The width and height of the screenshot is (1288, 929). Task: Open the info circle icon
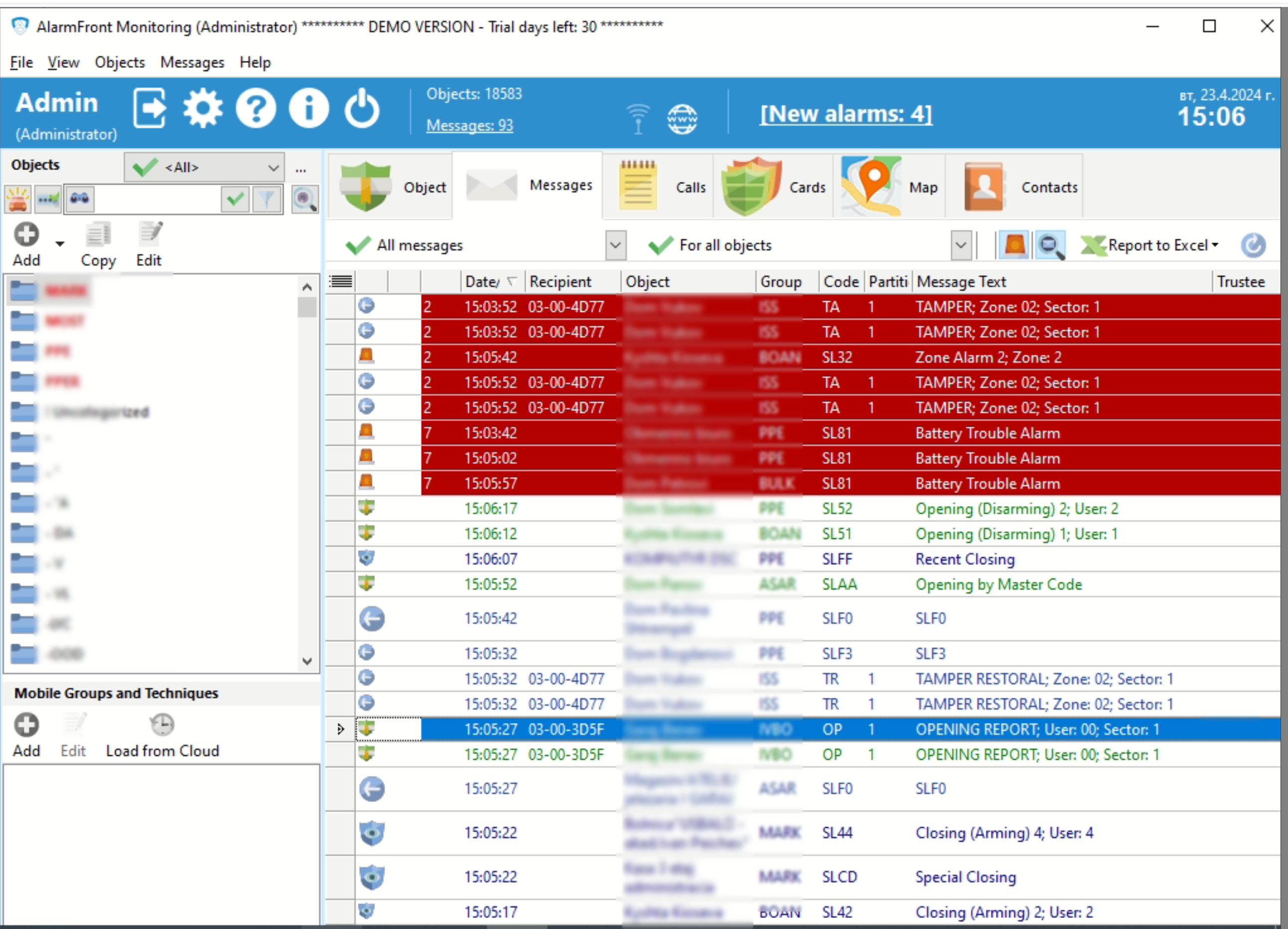[309, 108]
